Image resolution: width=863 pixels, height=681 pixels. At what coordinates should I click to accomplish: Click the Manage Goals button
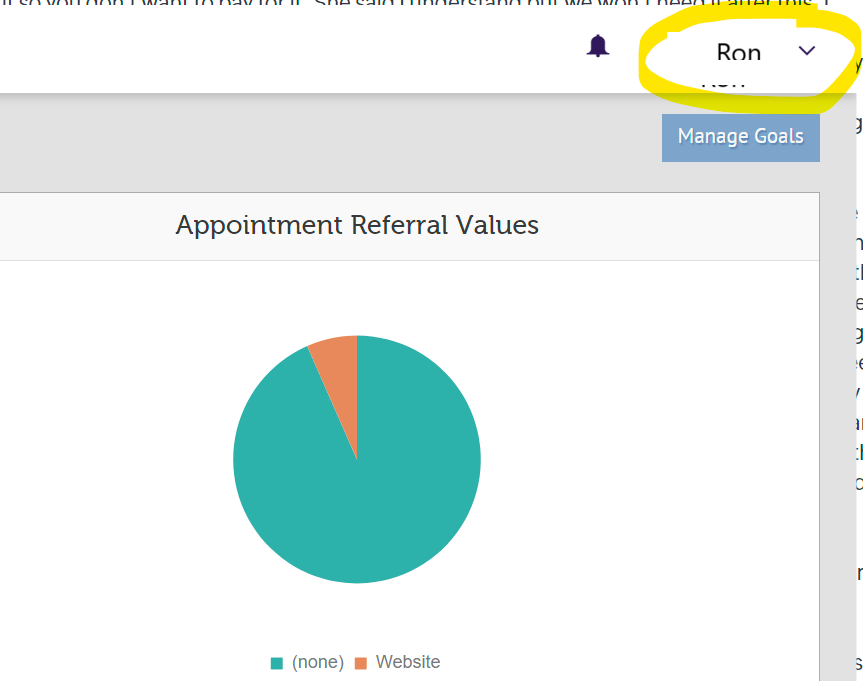tap(740, 137)
